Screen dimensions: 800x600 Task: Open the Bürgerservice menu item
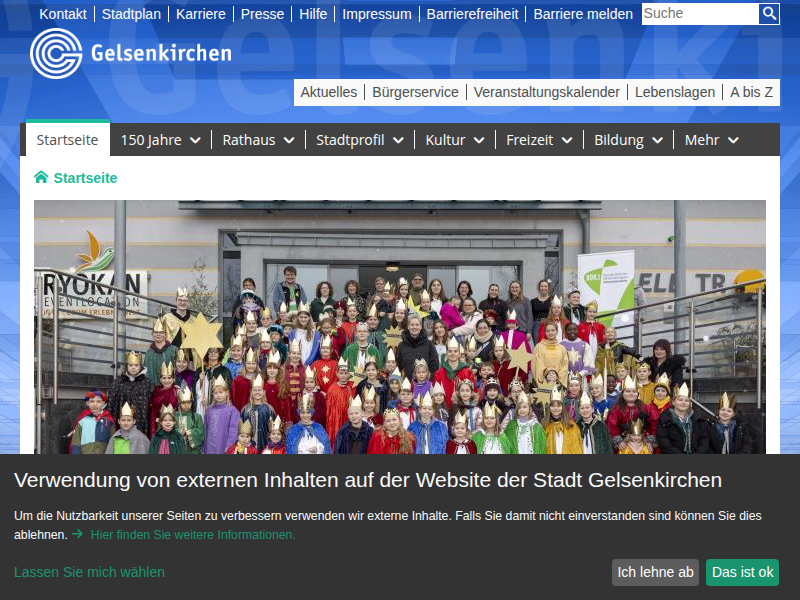(x=415, y=91)
